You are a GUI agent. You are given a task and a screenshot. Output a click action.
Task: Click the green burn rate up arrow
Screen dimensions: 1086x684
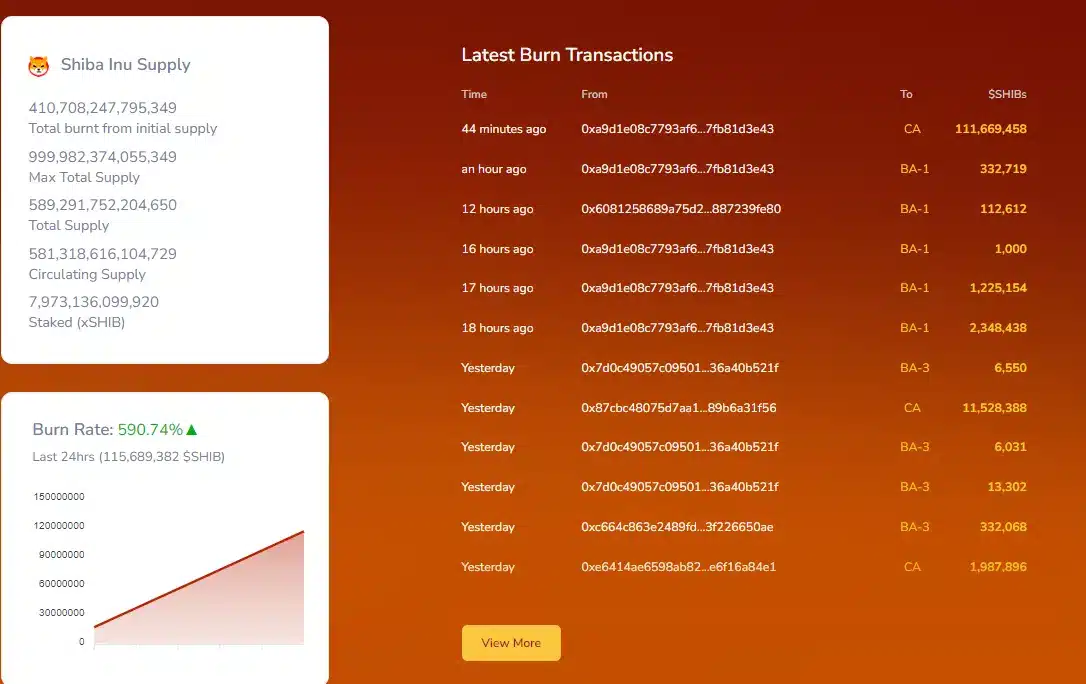click(x=192, y=430)
